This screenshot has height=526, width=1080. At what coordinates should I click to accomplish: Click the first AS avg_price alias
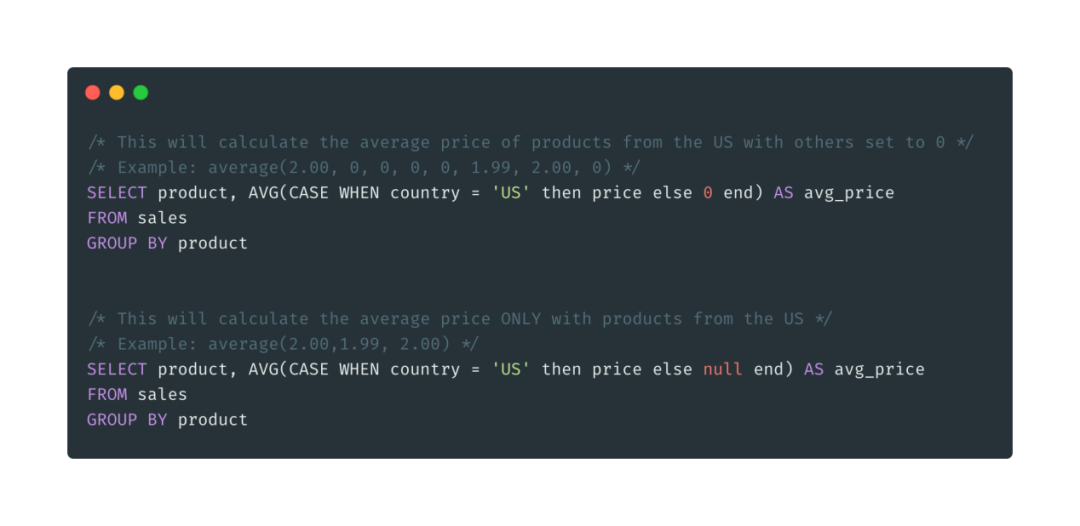(x=833, y=193)
